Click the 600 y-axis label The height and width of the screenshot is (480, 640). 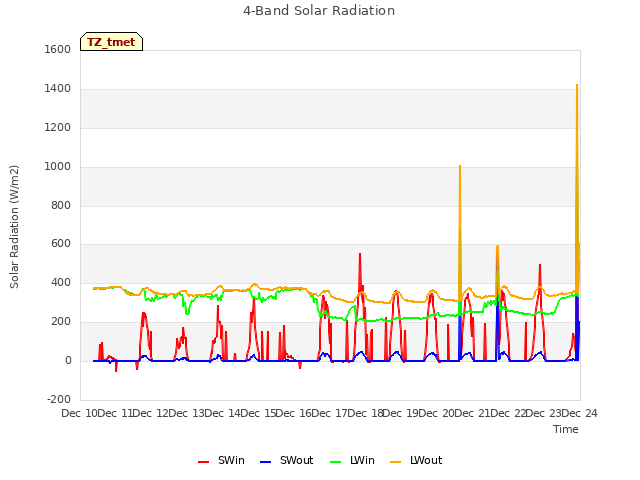click(61, 244)
